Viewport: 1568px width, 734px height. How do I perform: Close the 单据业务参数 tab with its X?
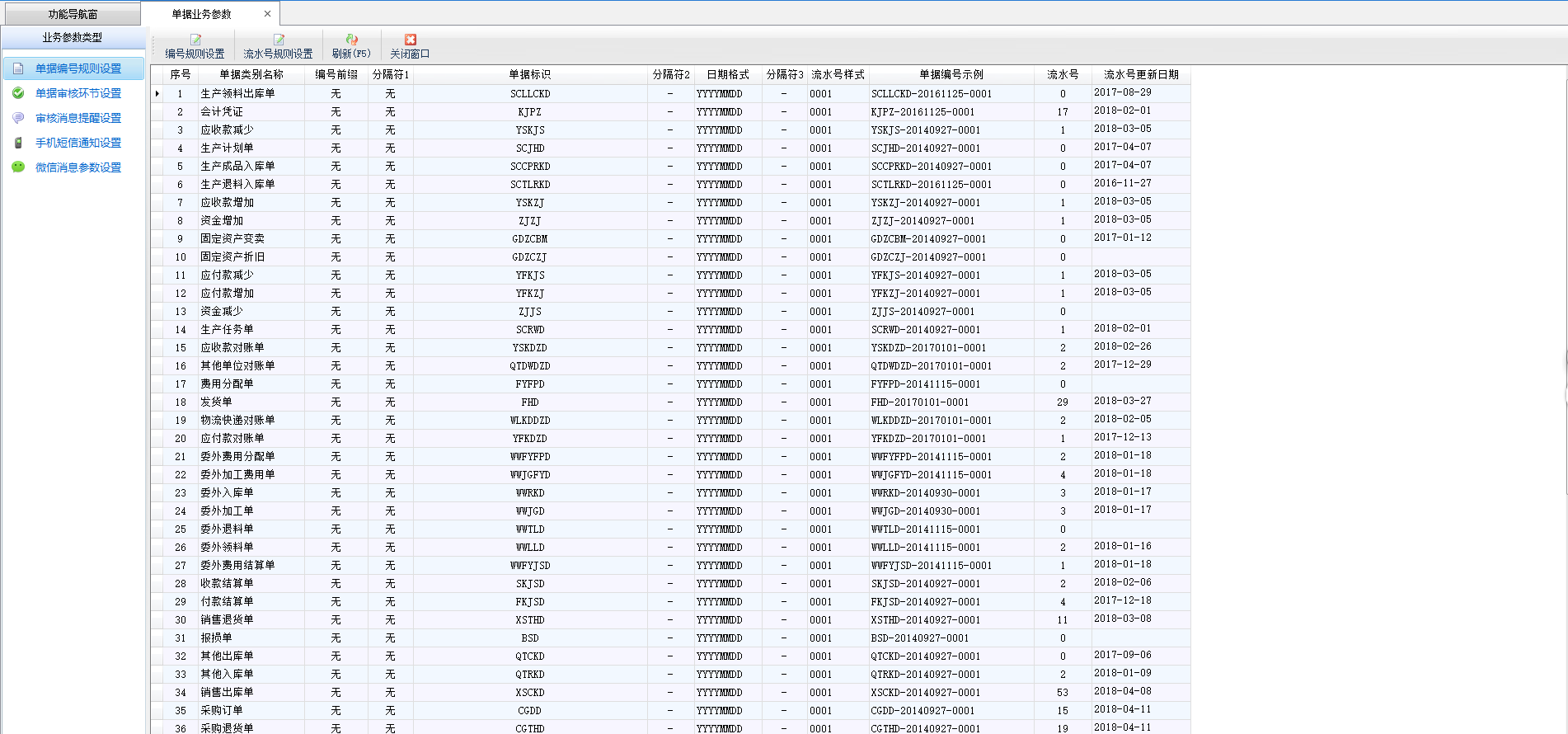point(267,14)
